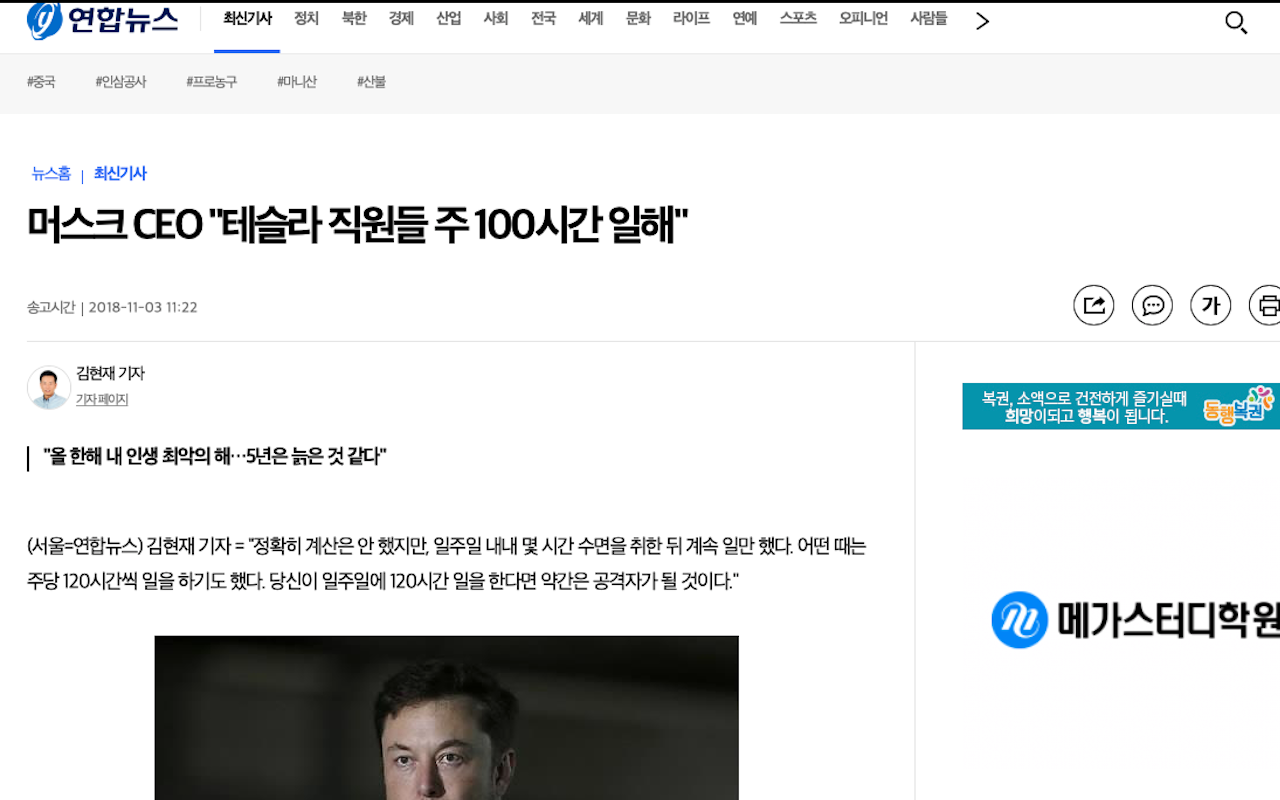The height and width of the screenshot is (800, 1280).
Task: Click the reporter's profile photo
Action: coord(49,387)
